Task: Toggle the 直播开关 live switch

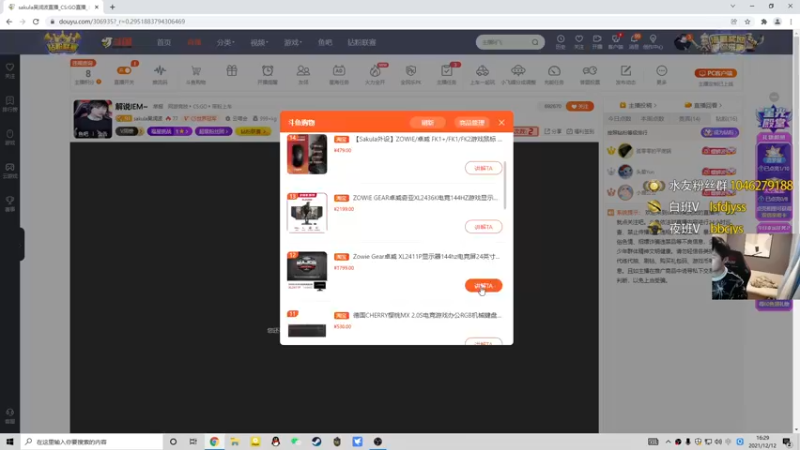Action: [123, 71]
